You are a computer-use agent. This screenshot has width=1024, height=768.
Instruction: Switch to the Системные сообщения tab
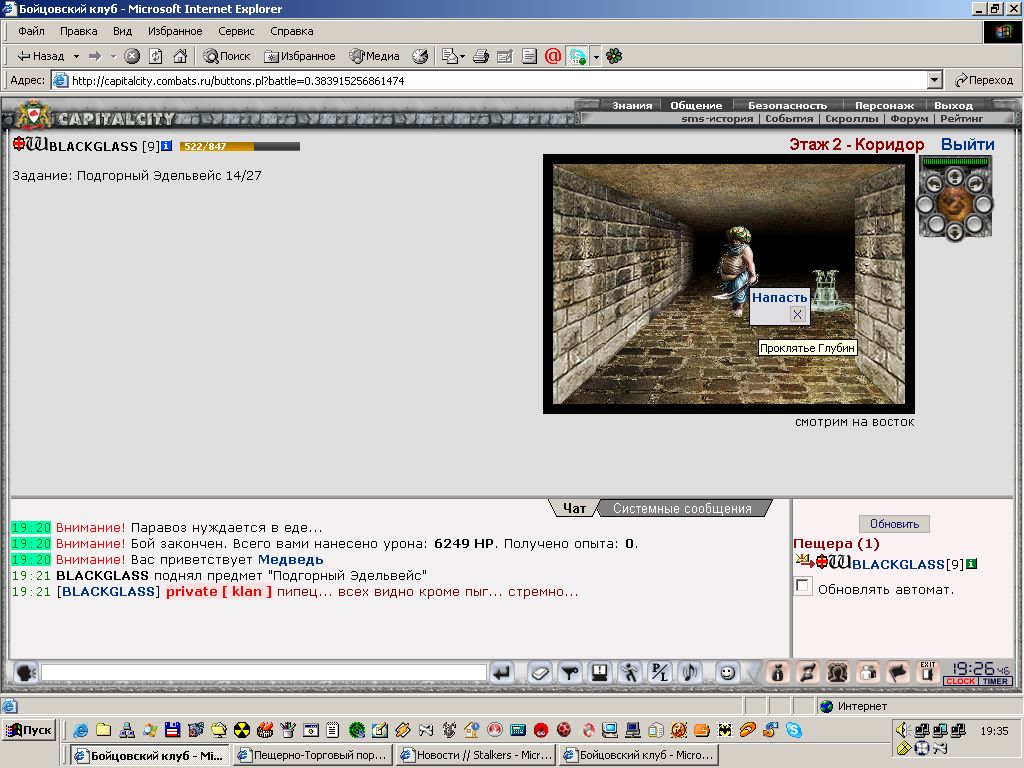click(x=682, y=508)
